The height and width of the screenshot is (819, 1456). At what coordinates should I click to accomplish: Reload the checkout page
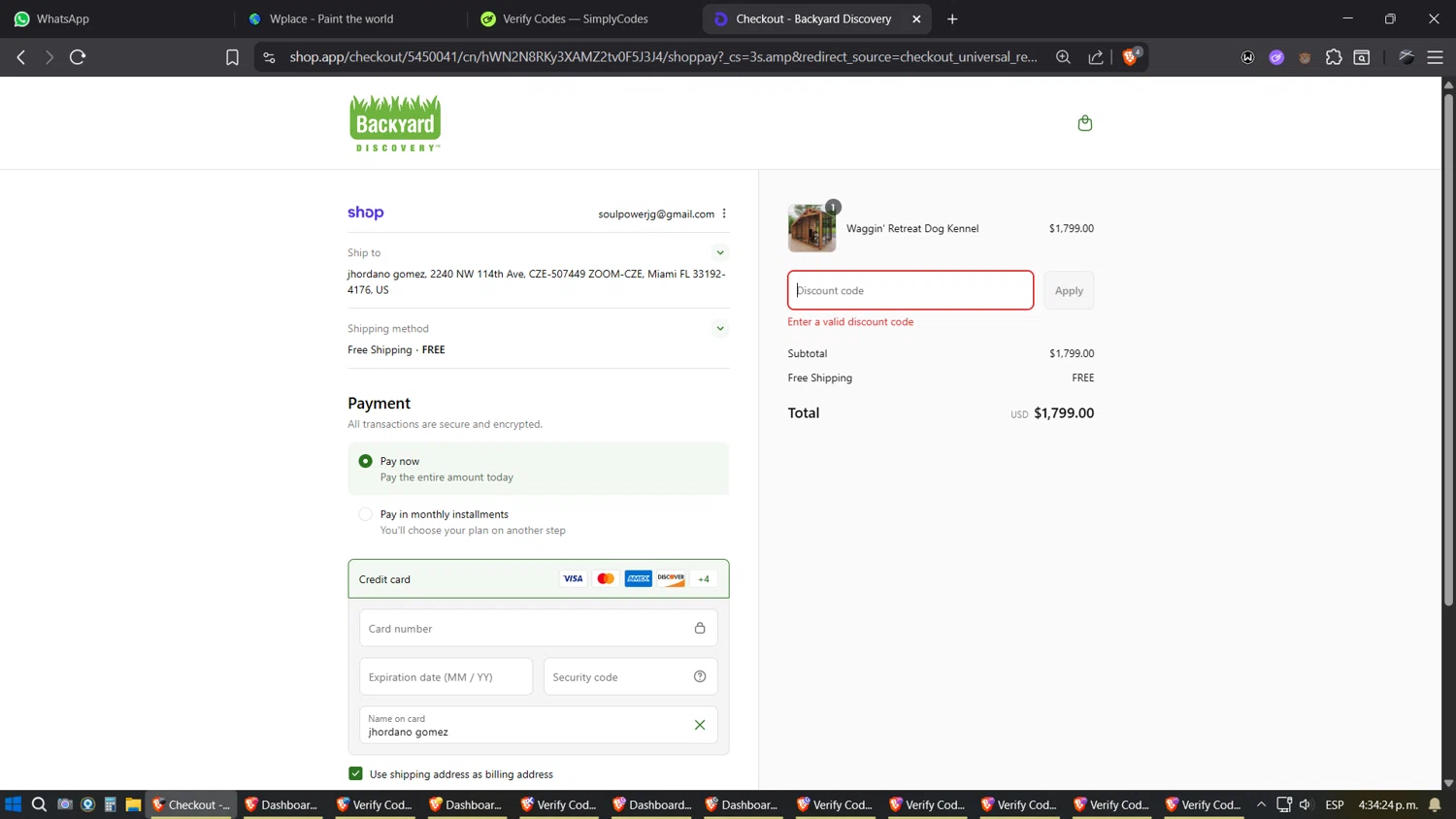point(78,57)
